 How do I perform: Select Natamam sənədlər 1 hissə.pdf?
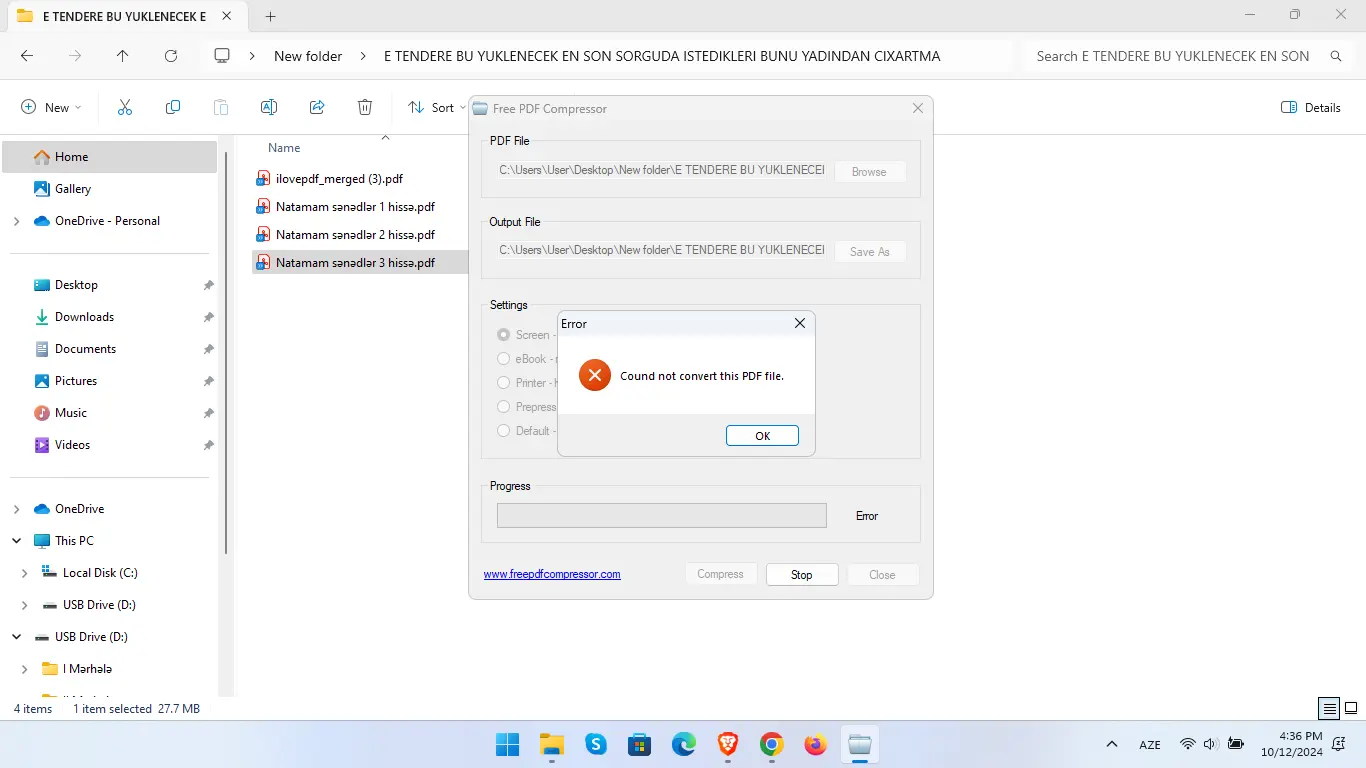(x=355, y=207)
